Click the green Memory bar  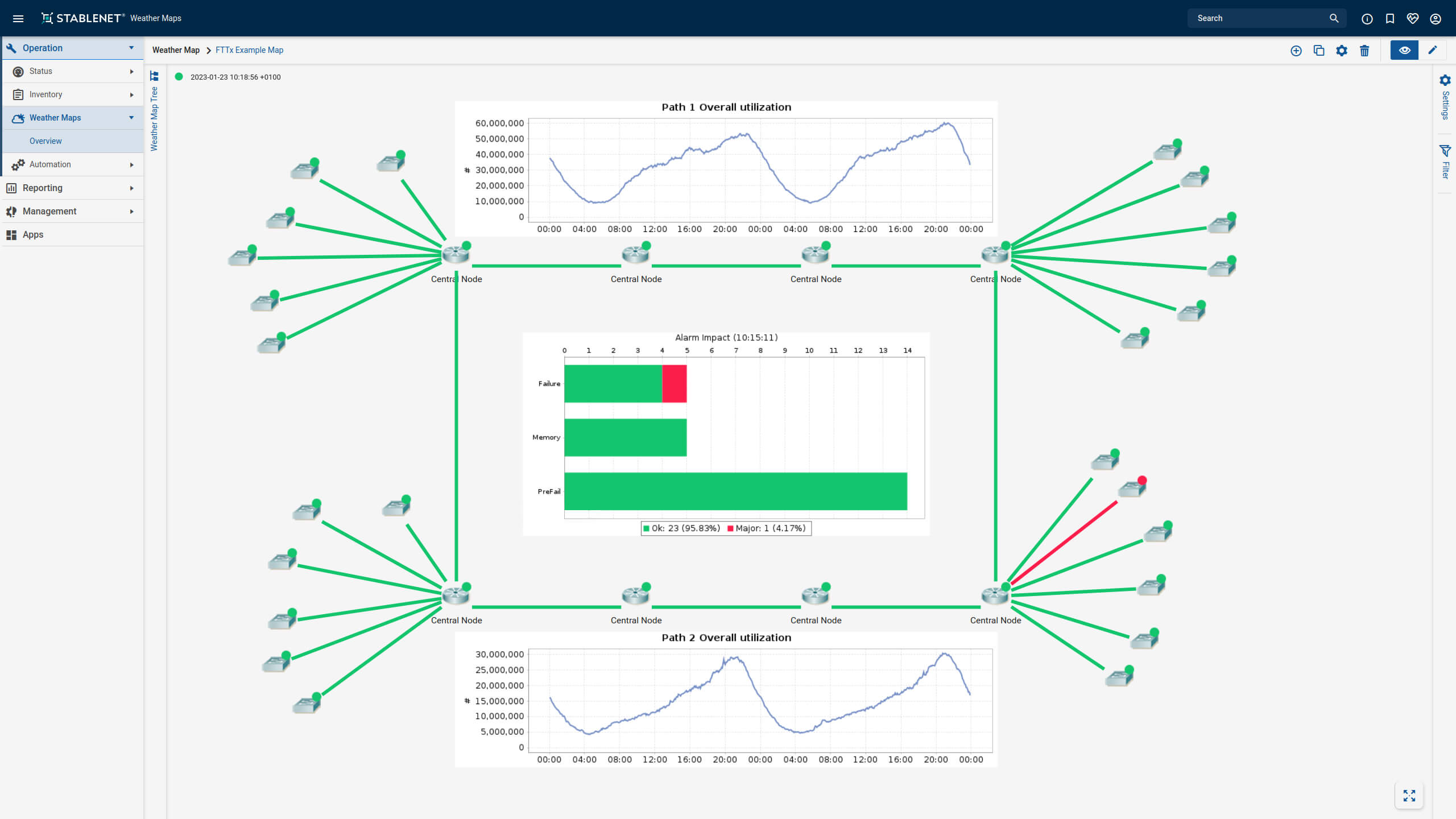626,437
